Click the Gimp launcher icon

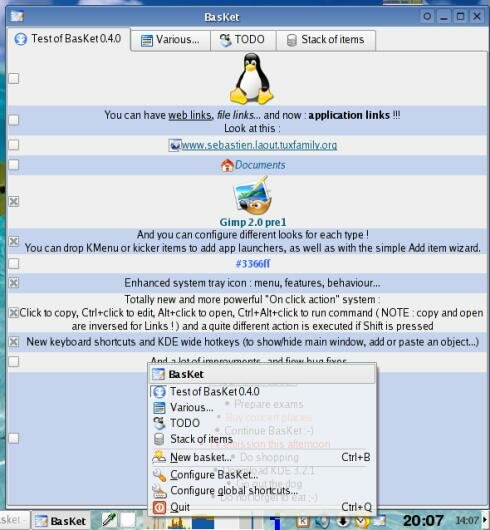click(252, 196)
